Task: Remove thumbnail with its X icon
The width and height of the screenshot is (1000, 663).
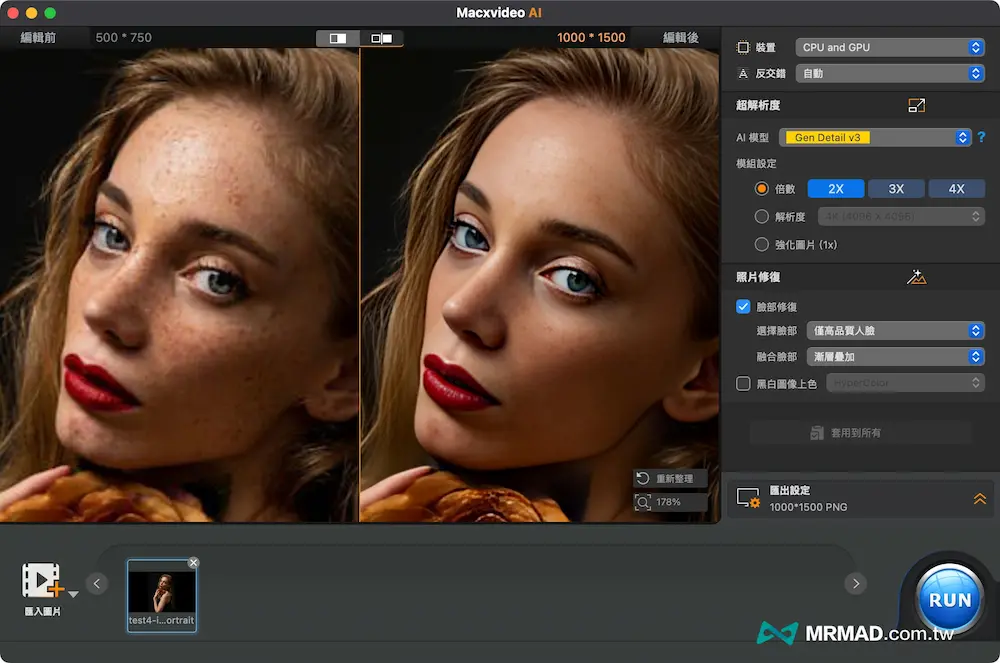Action: [193, 563]
